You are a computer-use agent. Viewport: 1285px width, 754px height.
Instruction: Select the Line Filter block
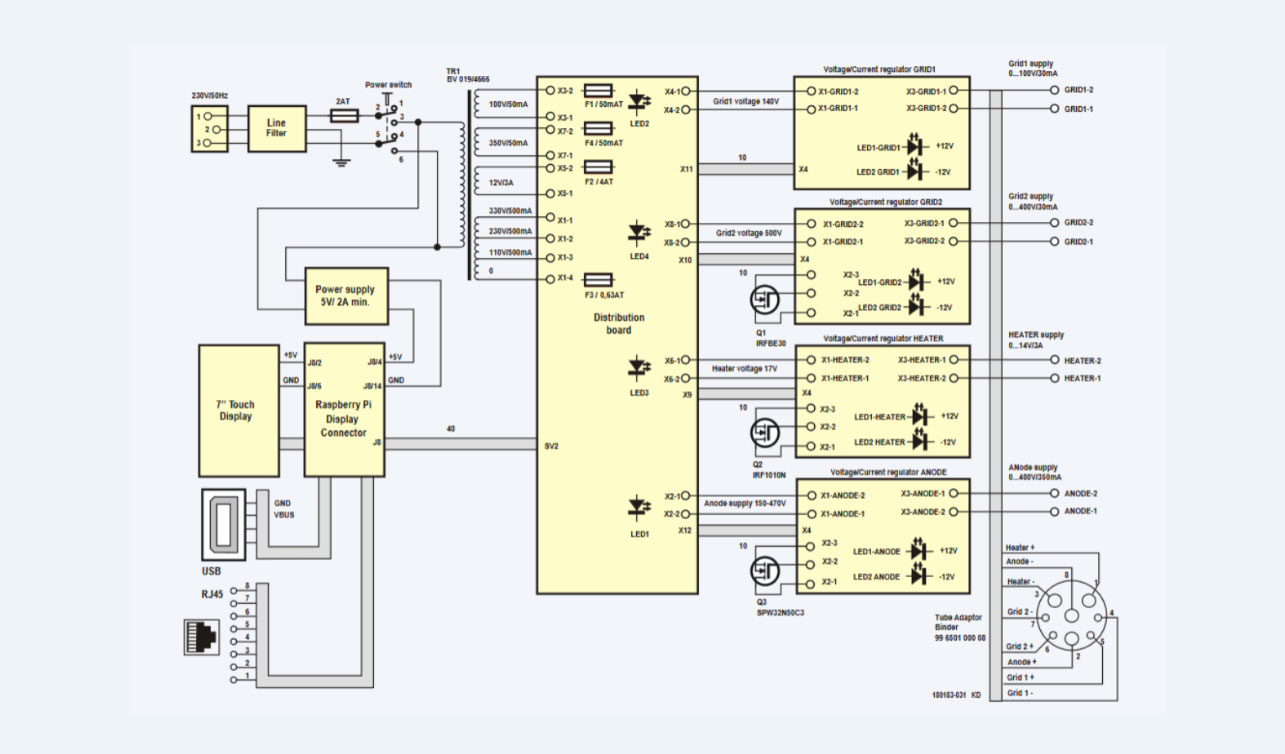(276, 128)
